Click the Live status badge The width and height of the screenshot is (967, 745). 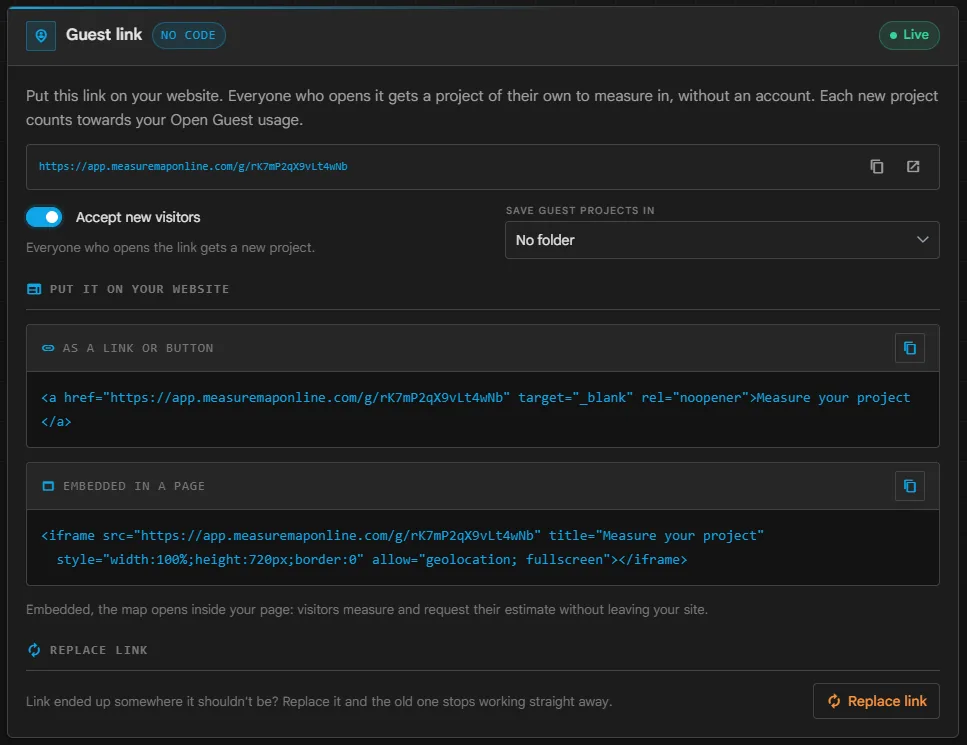(909, 35)
